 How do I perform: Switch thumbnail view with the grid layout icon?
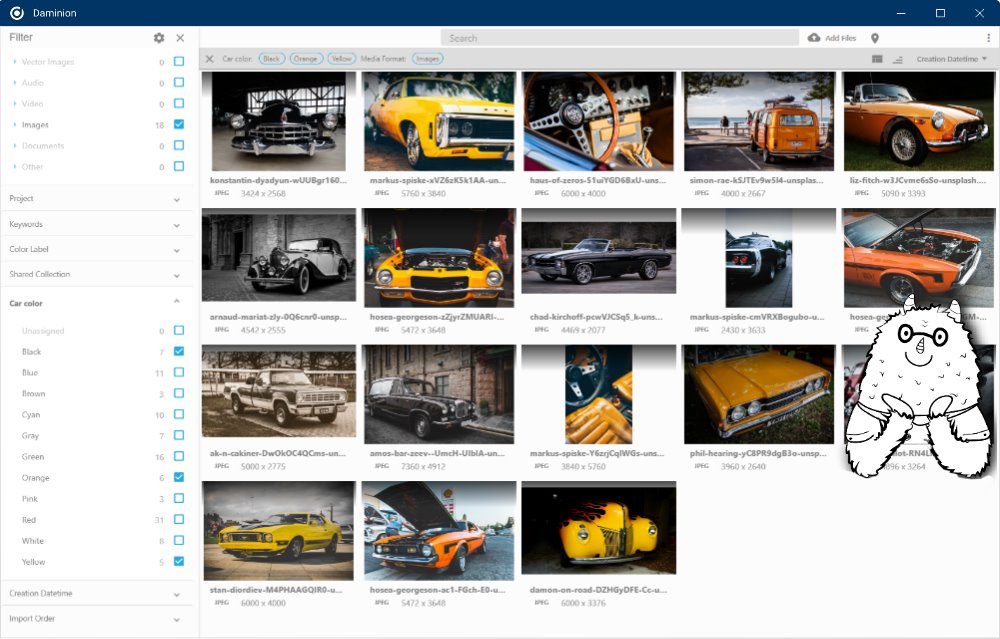click(877, 59)
